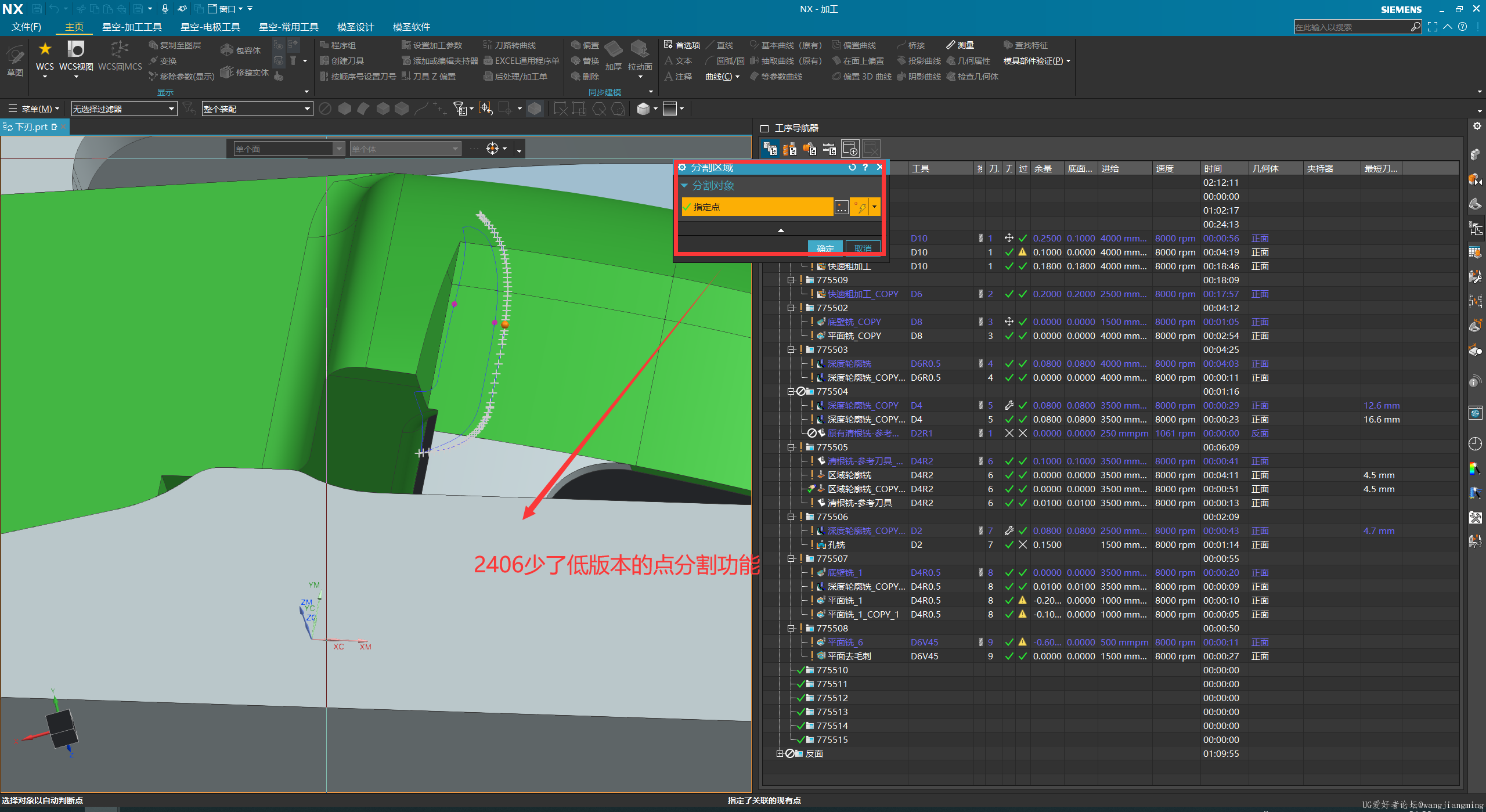Click the search magnifier icon

coord(1416,27)
